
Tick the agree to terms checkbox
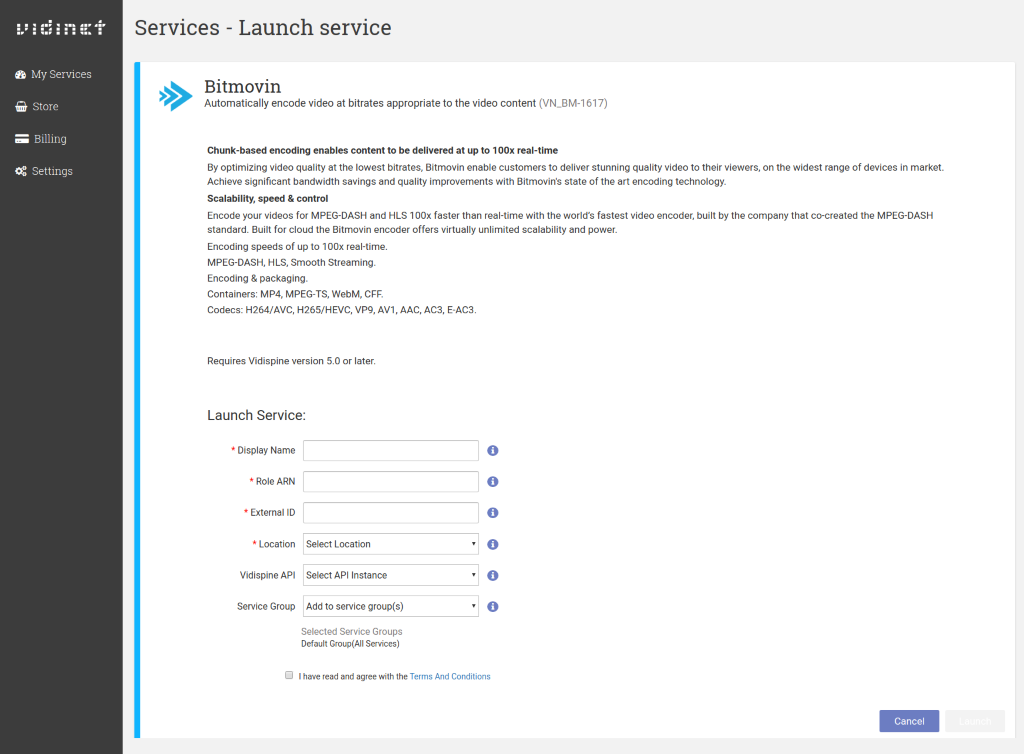[x=289, y=676]
